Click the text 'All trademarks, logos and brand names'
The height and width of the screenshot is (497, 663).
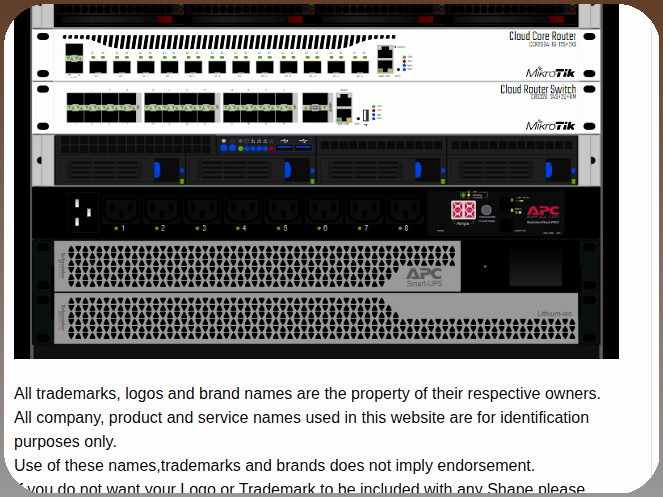tap(153, 393)
